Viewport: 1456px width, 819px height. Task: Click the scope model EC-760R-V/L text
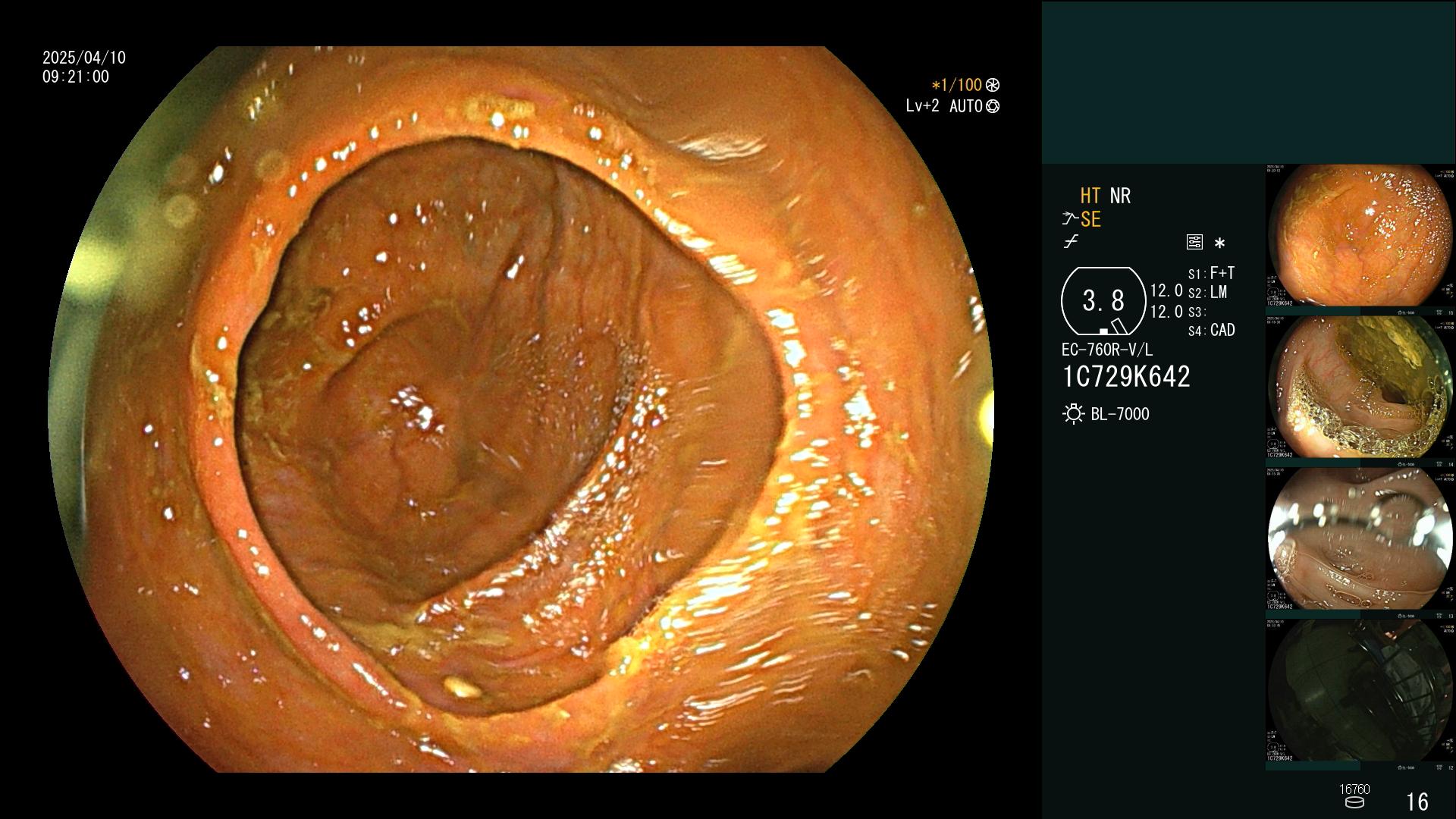[x=1106, y=350]
